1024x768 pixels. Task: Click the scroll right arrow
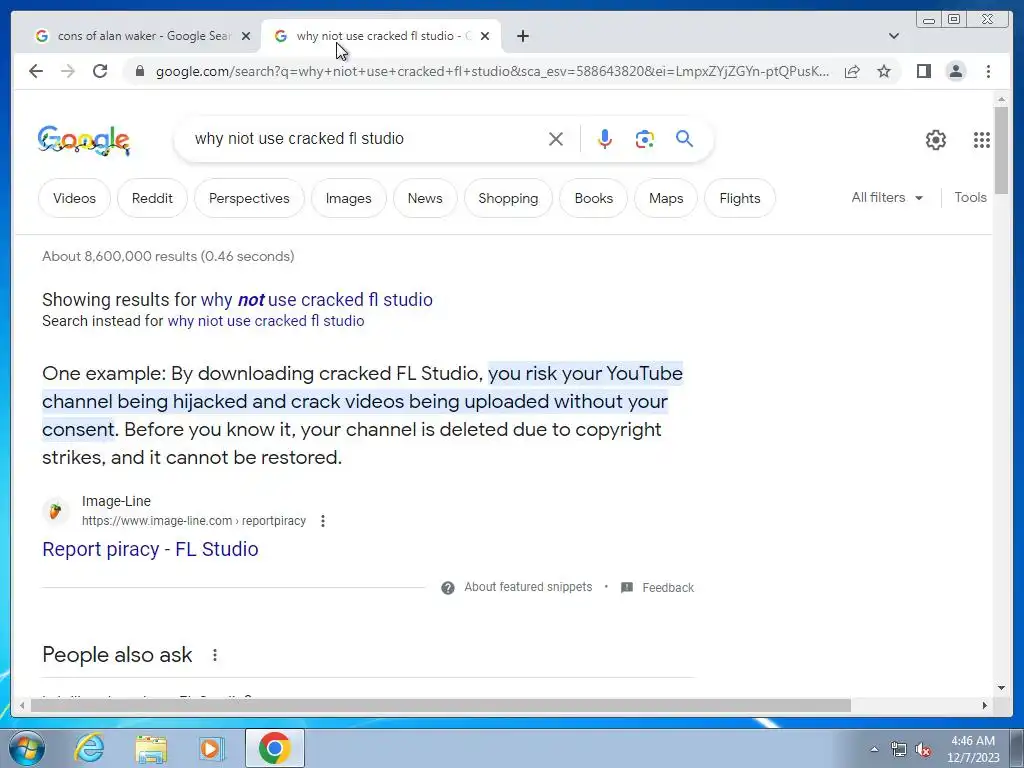point(985,705)
